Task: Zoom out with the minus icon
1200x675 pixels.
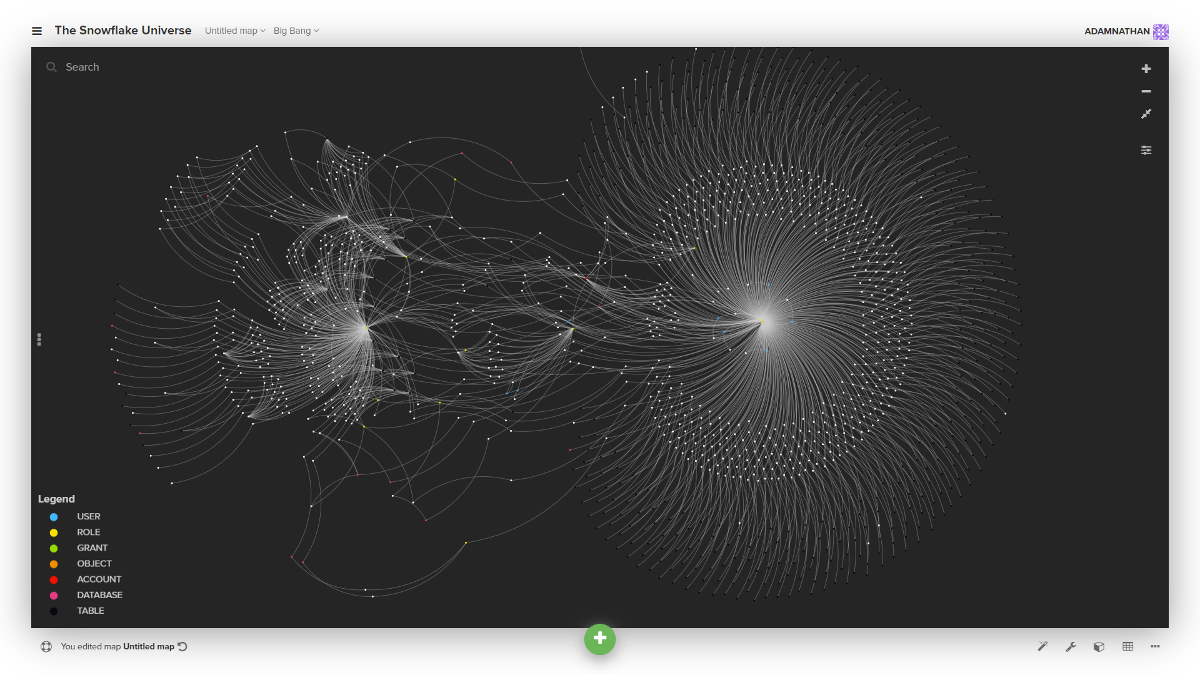Action: tap(1146, 91)
